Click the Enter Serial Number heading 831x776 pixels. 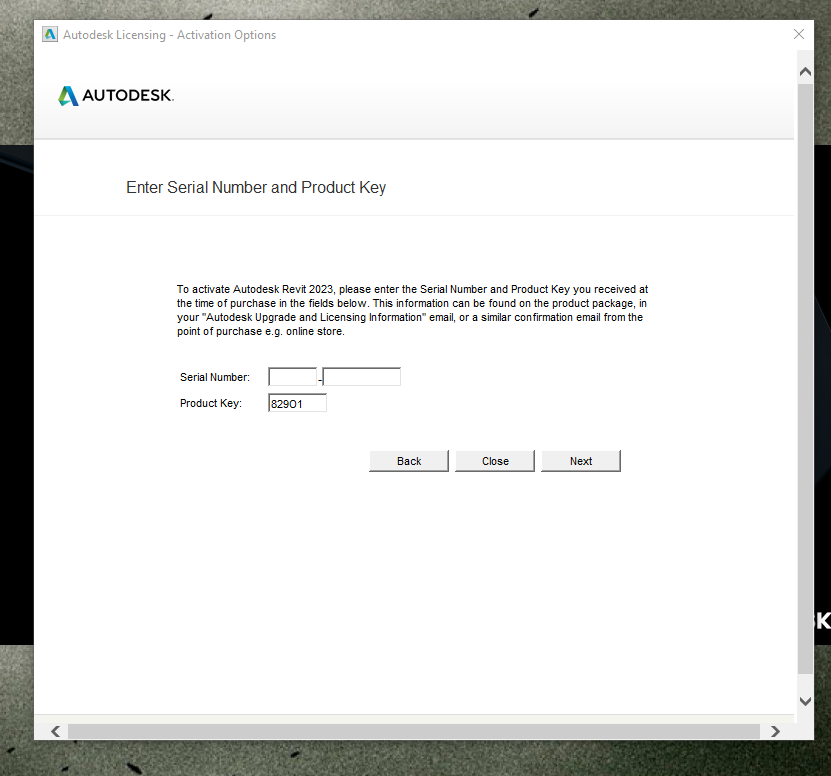tap(256, 188)
